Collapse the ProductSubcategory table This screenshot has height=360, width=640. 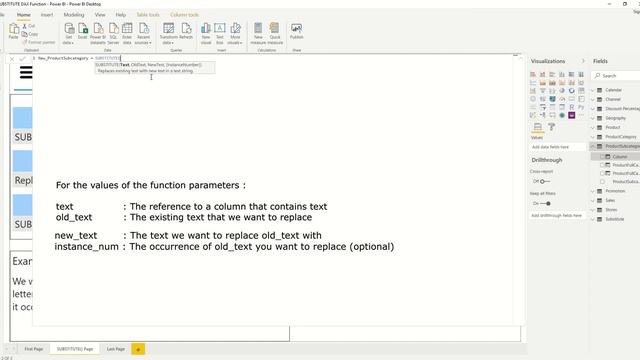593,146
